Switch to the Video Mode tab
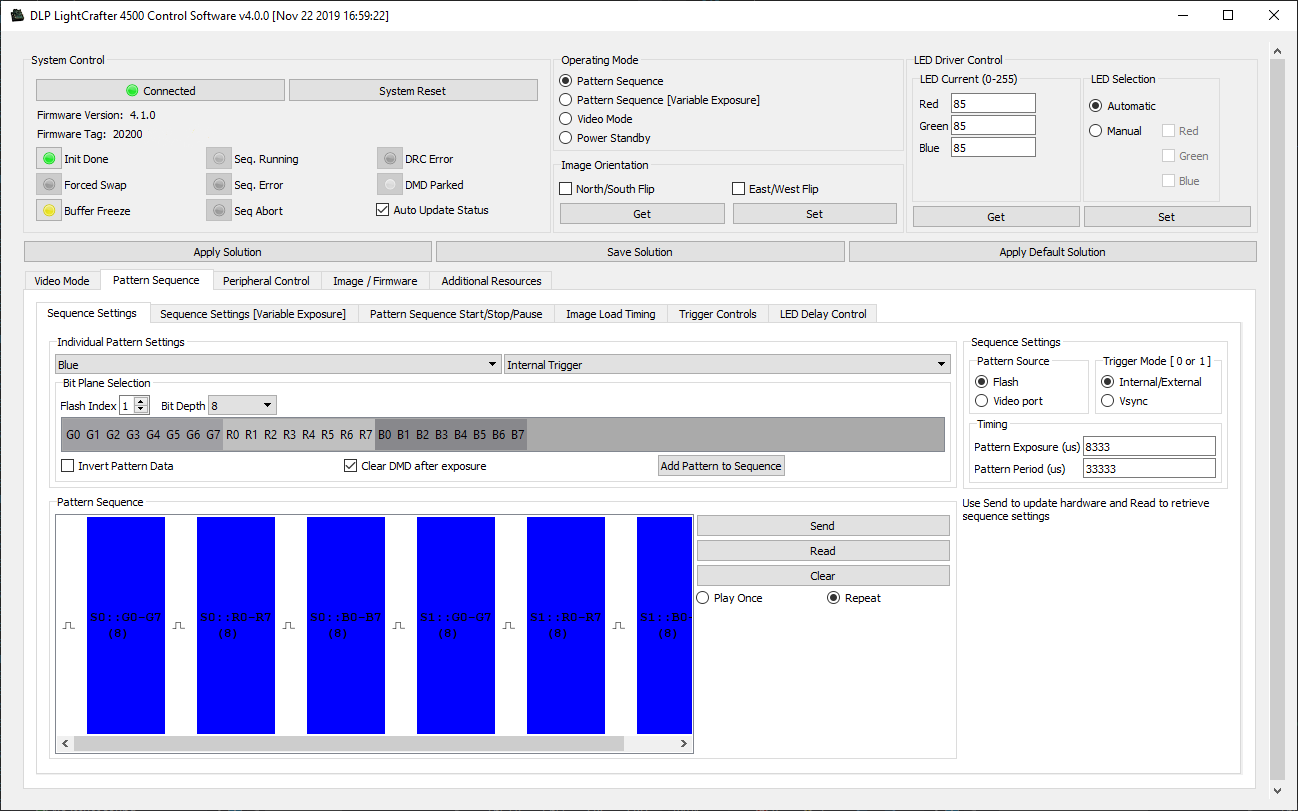Screen dimensions: 1298x811 pyautogui.click(x=62, y=281)
